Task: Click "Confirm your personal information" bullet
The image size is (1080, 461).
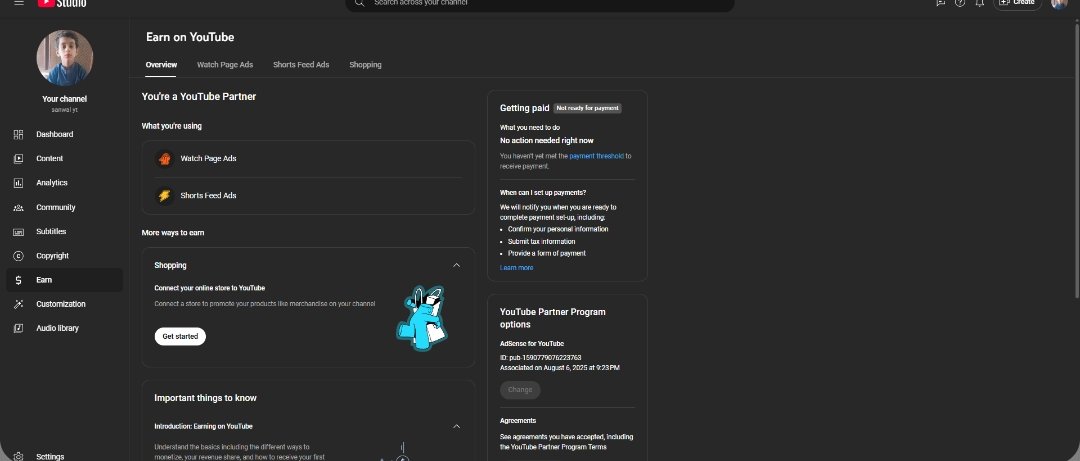Action: point(558,229)
